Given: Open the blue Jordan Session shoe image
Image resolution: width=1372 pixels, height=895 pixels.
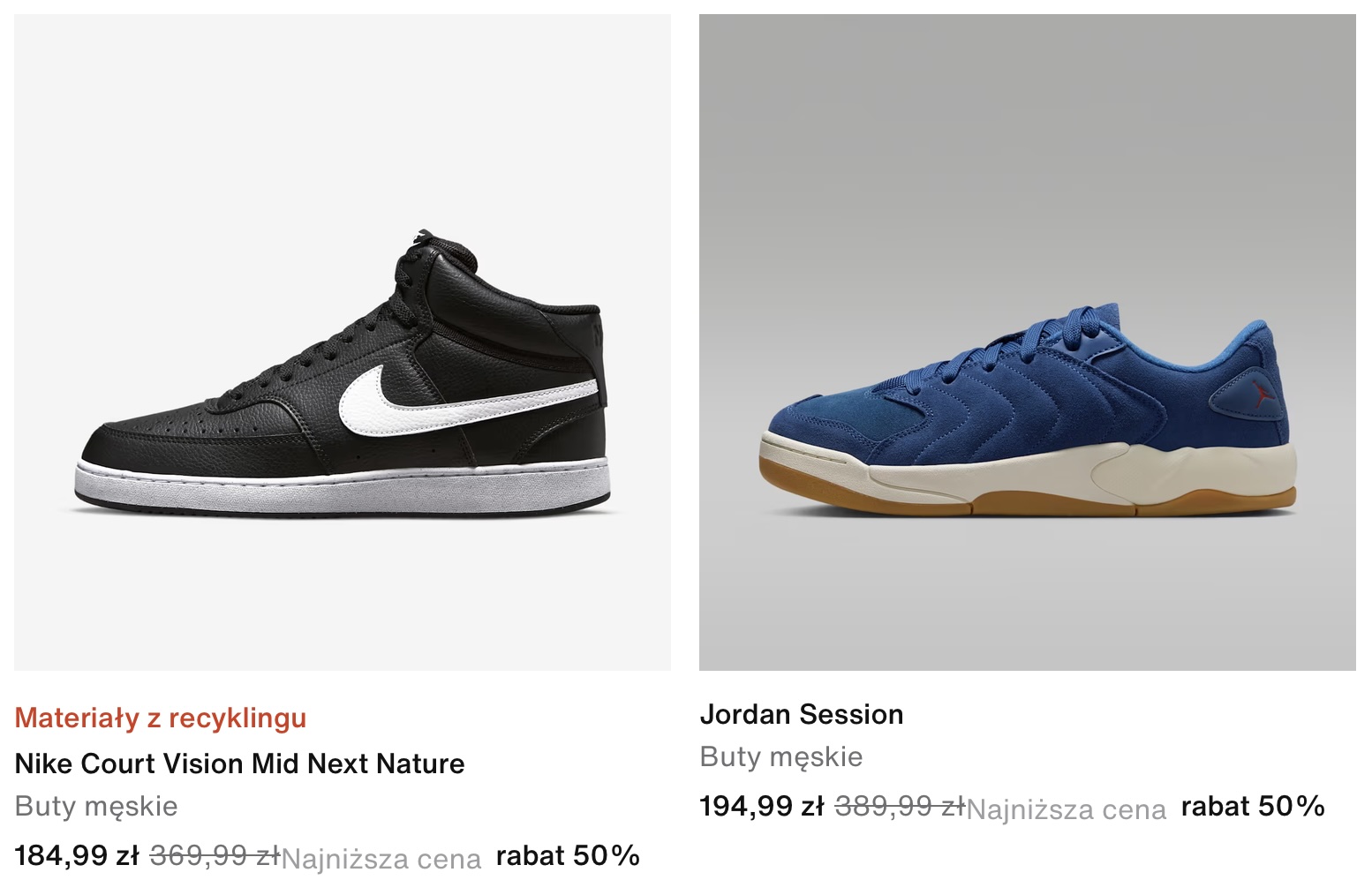Looking at the screenshot, I should (x=1028, y=342).
